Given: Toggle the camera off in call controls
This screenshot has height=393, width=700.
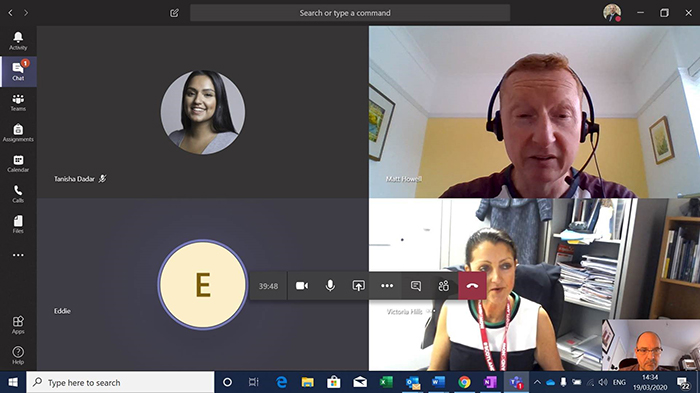Looking at the screenshot, I should tap(302, 286).
